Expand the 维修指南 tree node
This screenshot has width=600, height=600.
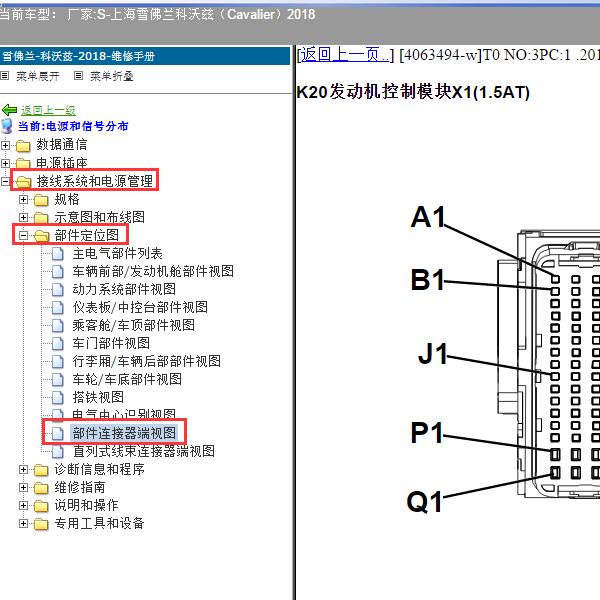(x=23, y=487)
